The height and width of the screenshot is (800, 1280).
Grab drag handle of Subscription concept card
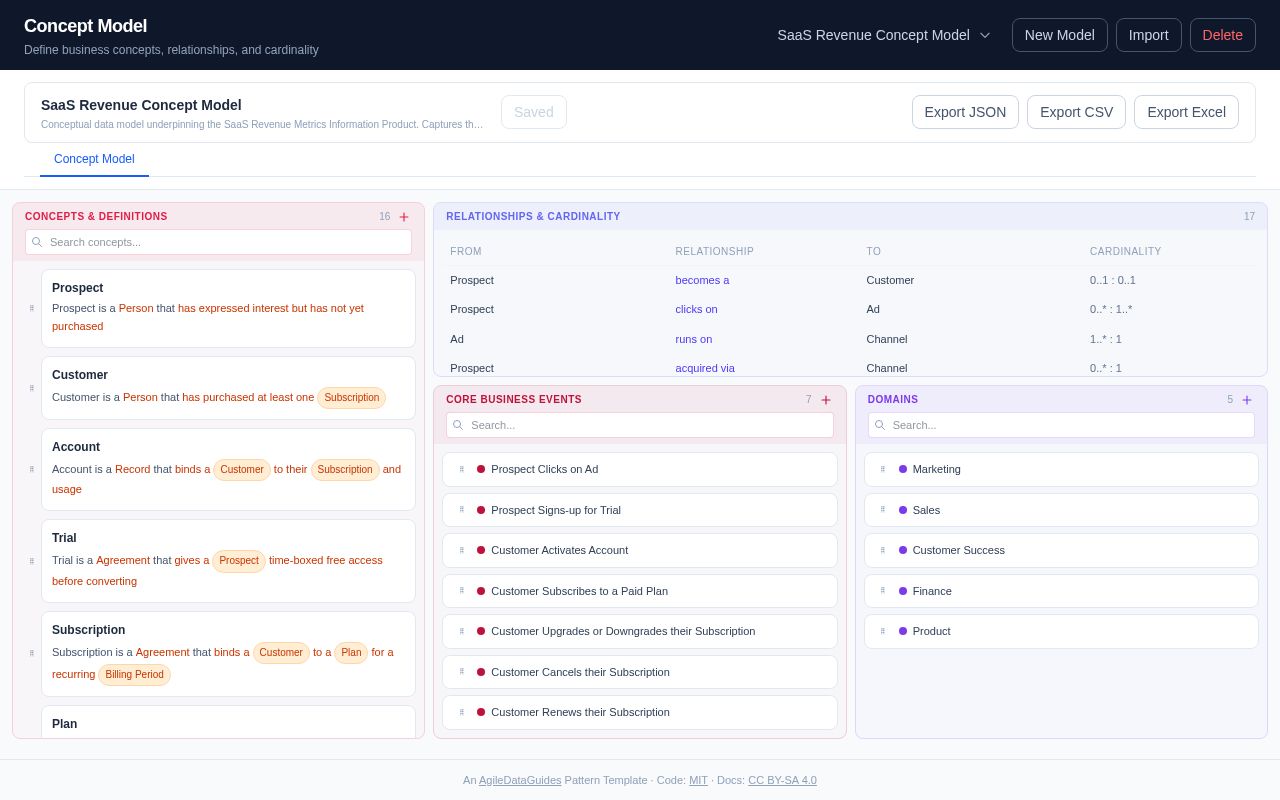(x=32, y=653)
